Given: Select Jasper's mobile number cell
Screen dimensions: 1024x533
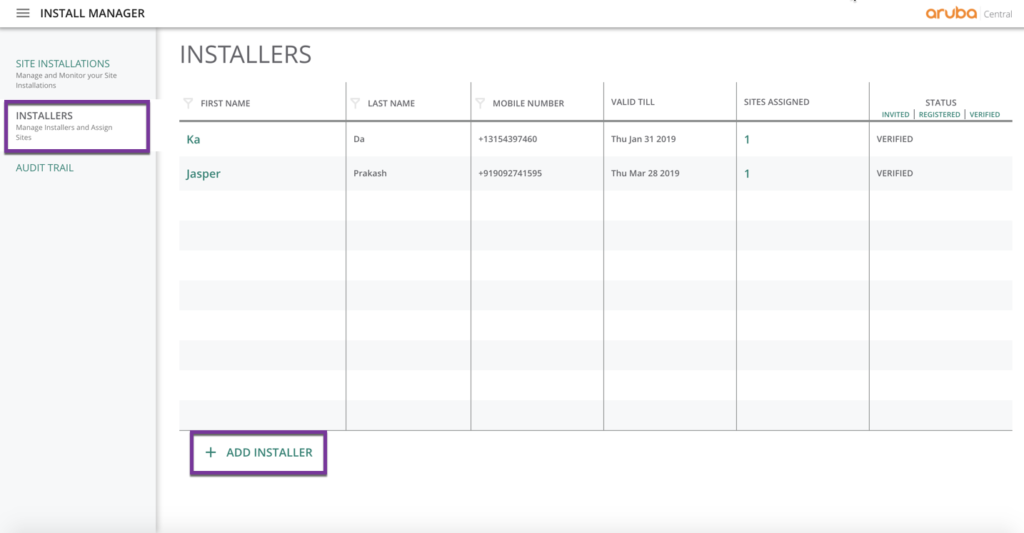Looking at the screenshot, I should click(510, 174).
